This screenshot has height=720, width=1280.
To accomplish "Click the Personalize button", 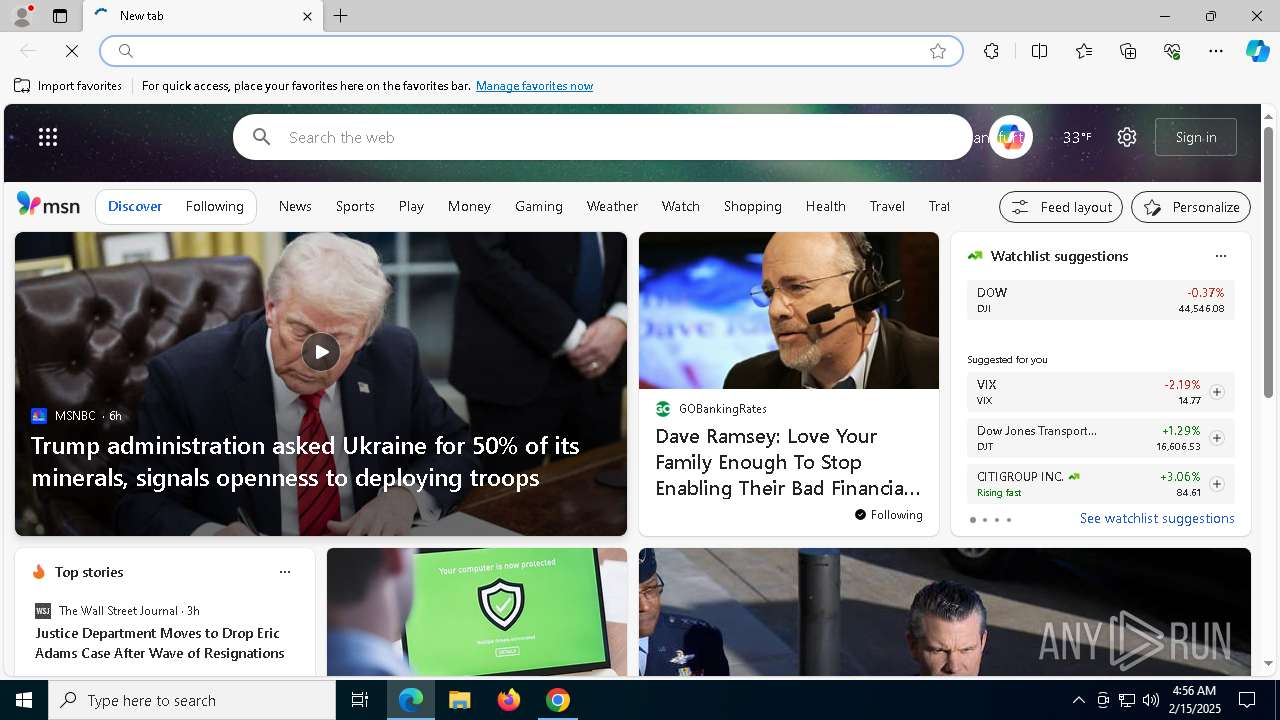I will (1191, 207).
